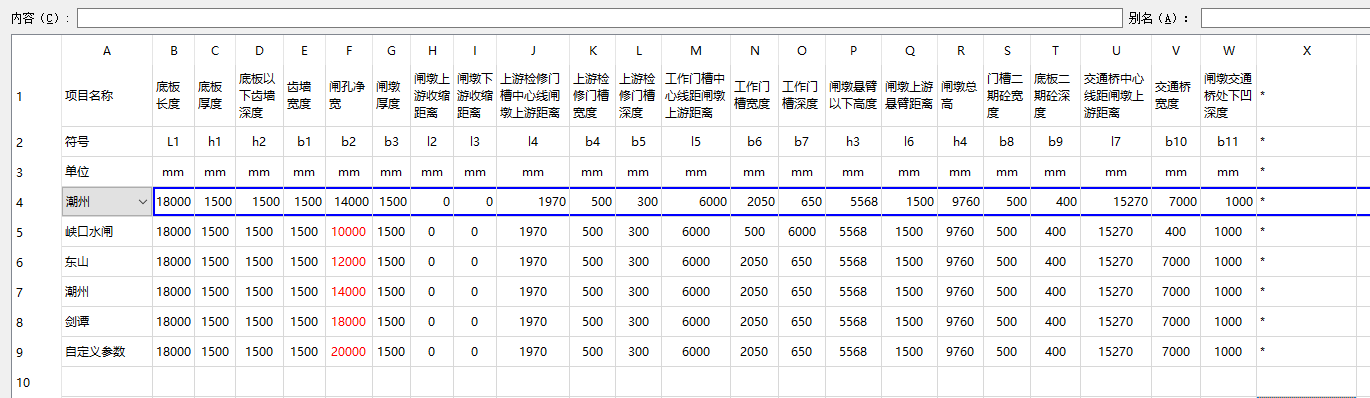
Task: Select the 潮州 name cell in row 7
Action: tap(107, 292)
